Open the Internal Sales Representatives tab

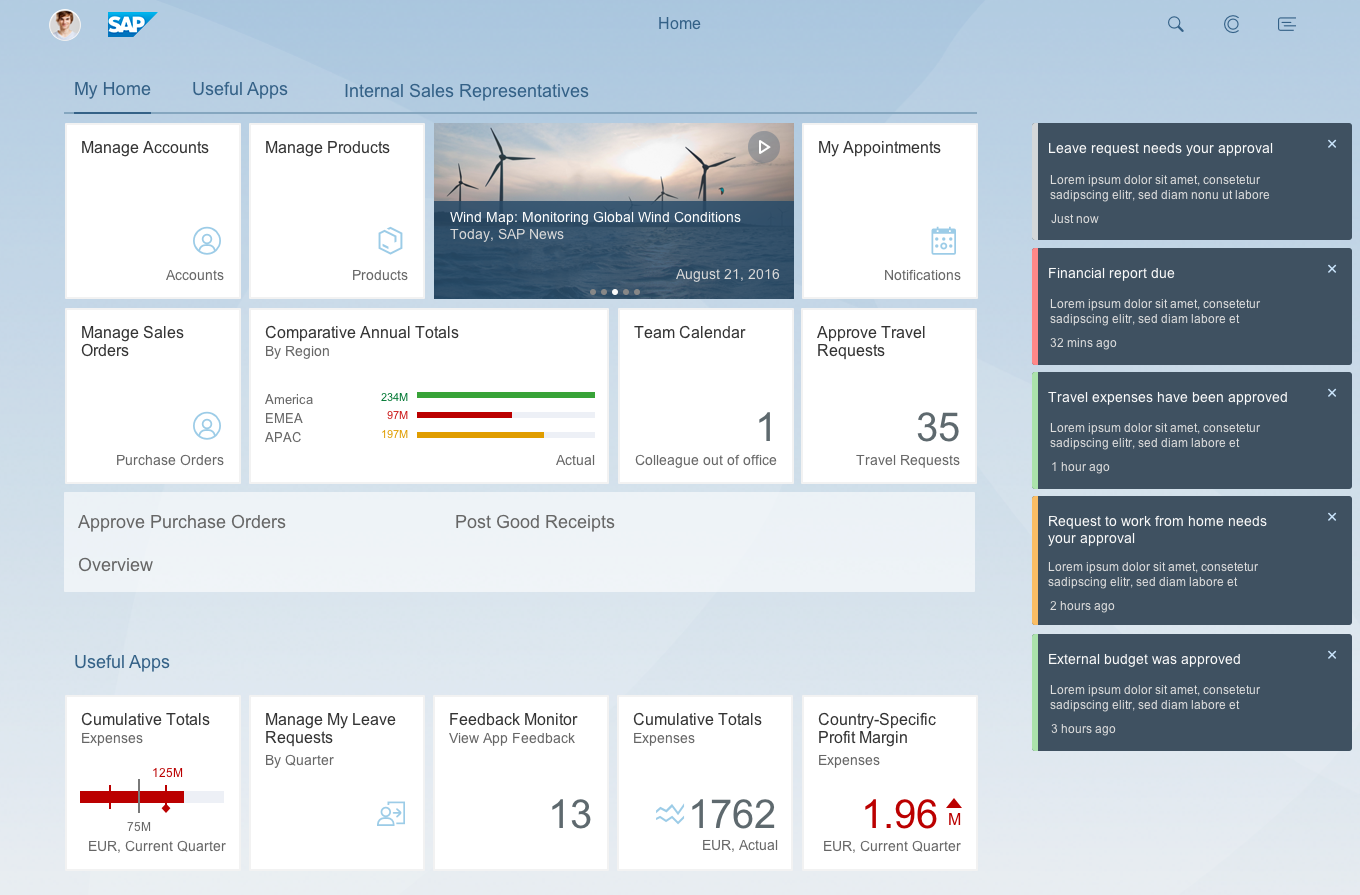(x=466, y=91)
